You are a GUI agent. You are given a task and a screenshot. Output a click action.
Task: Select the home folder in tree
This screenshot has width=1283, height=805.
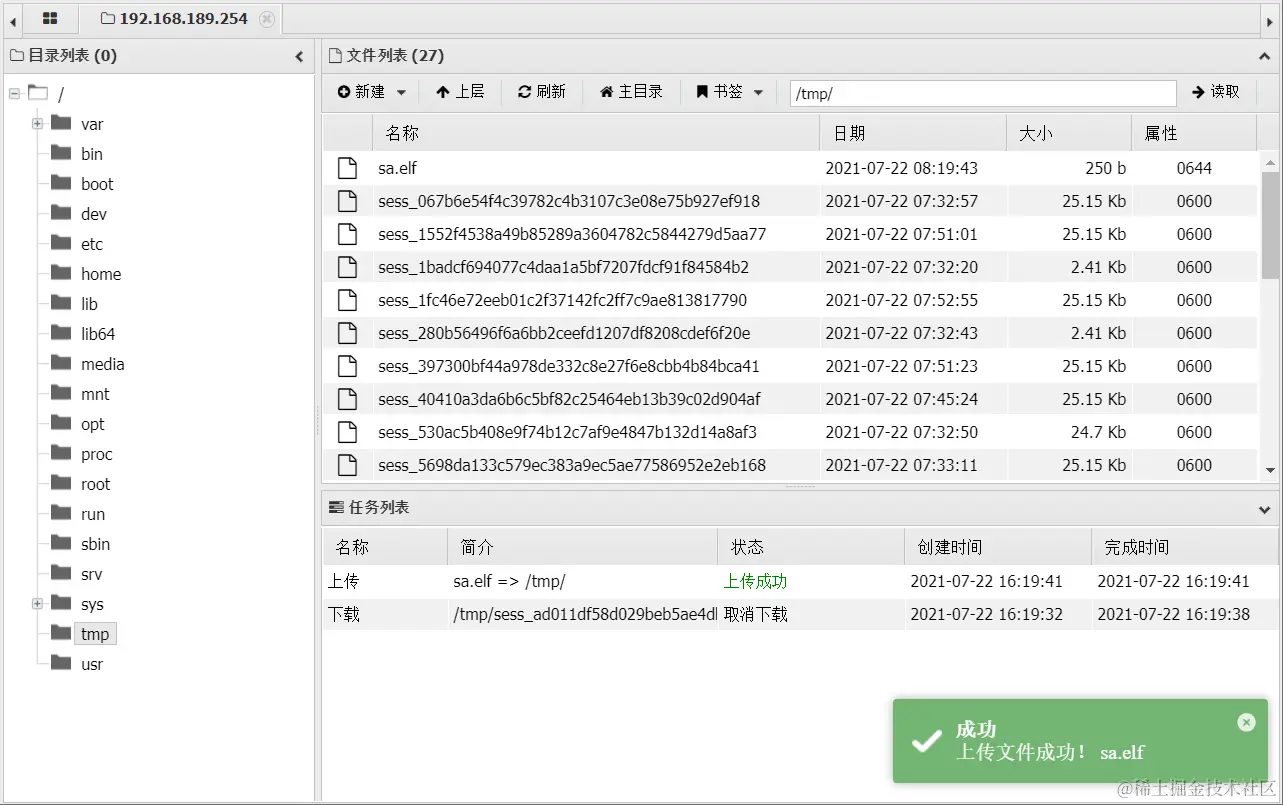(x=101, y=274)
